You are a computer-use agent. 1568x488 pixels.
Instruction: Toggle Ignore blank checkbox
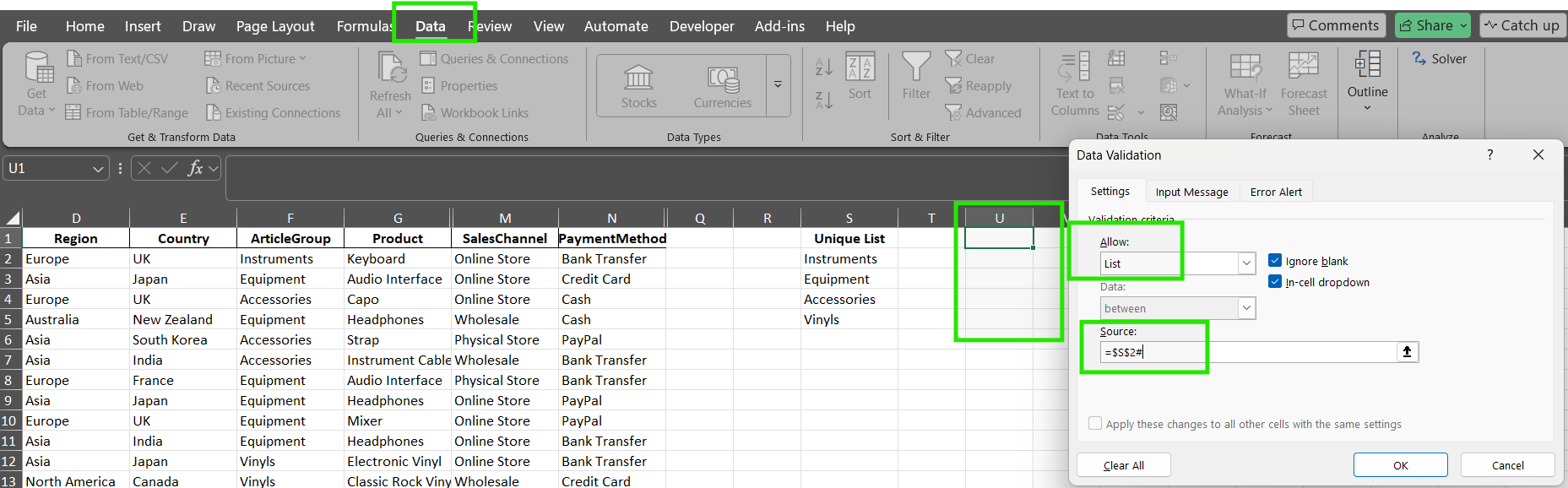pos(1275,261)
